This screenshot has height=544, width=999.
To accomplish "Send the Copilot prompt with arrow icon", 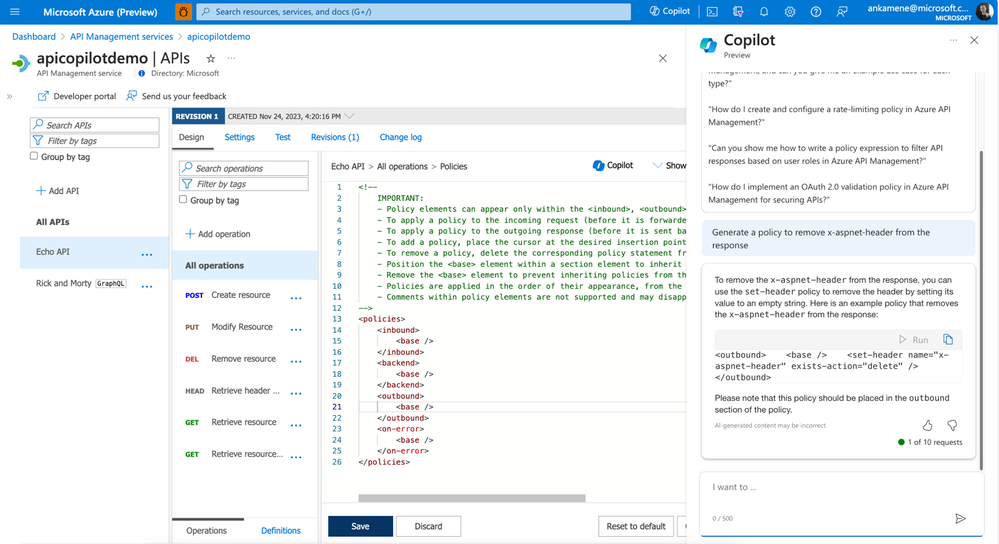I will tap(961, 519).
